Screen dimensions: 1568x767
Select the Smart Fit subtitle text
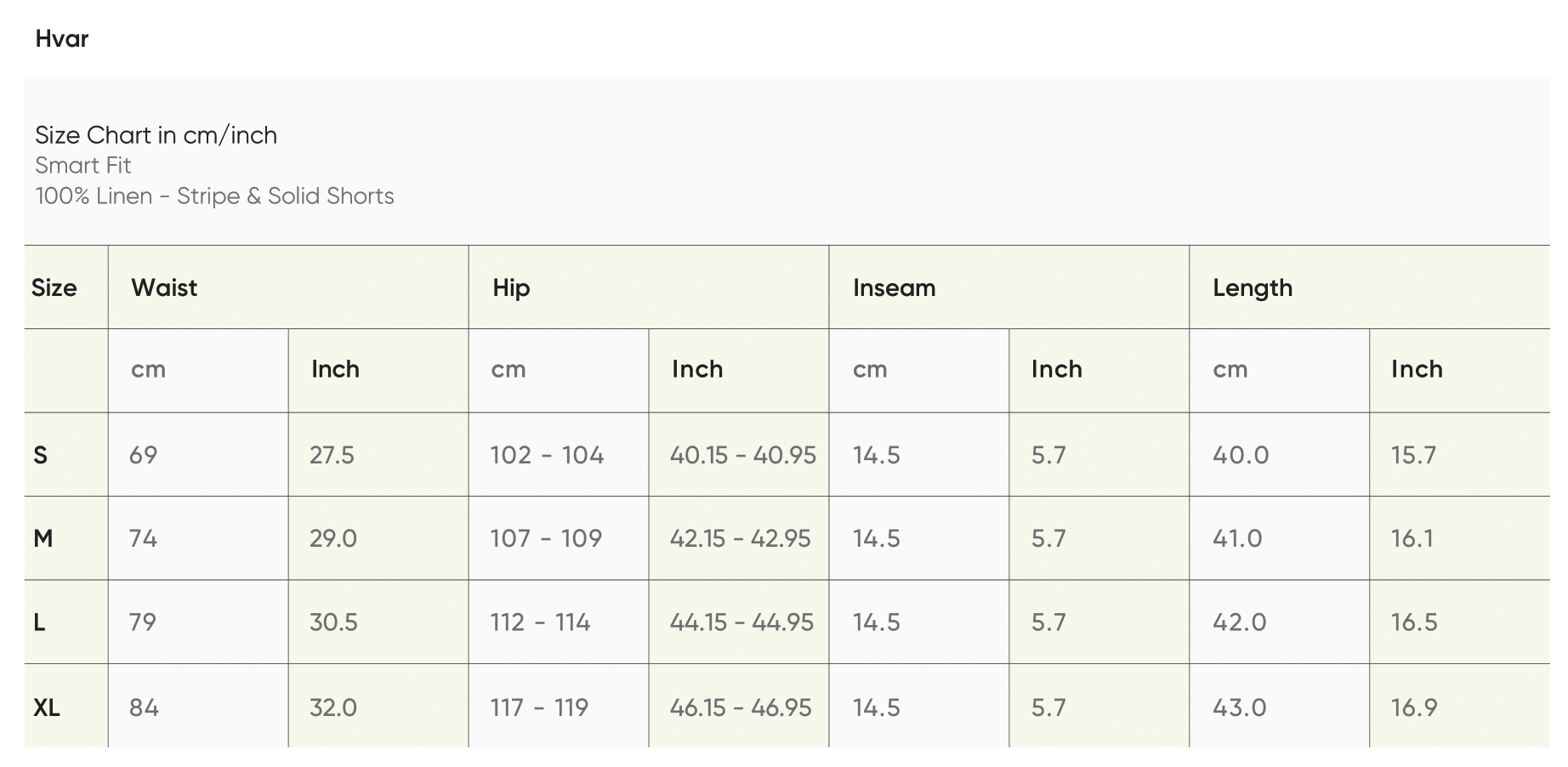pyautogui.click(x=83, y=166)
